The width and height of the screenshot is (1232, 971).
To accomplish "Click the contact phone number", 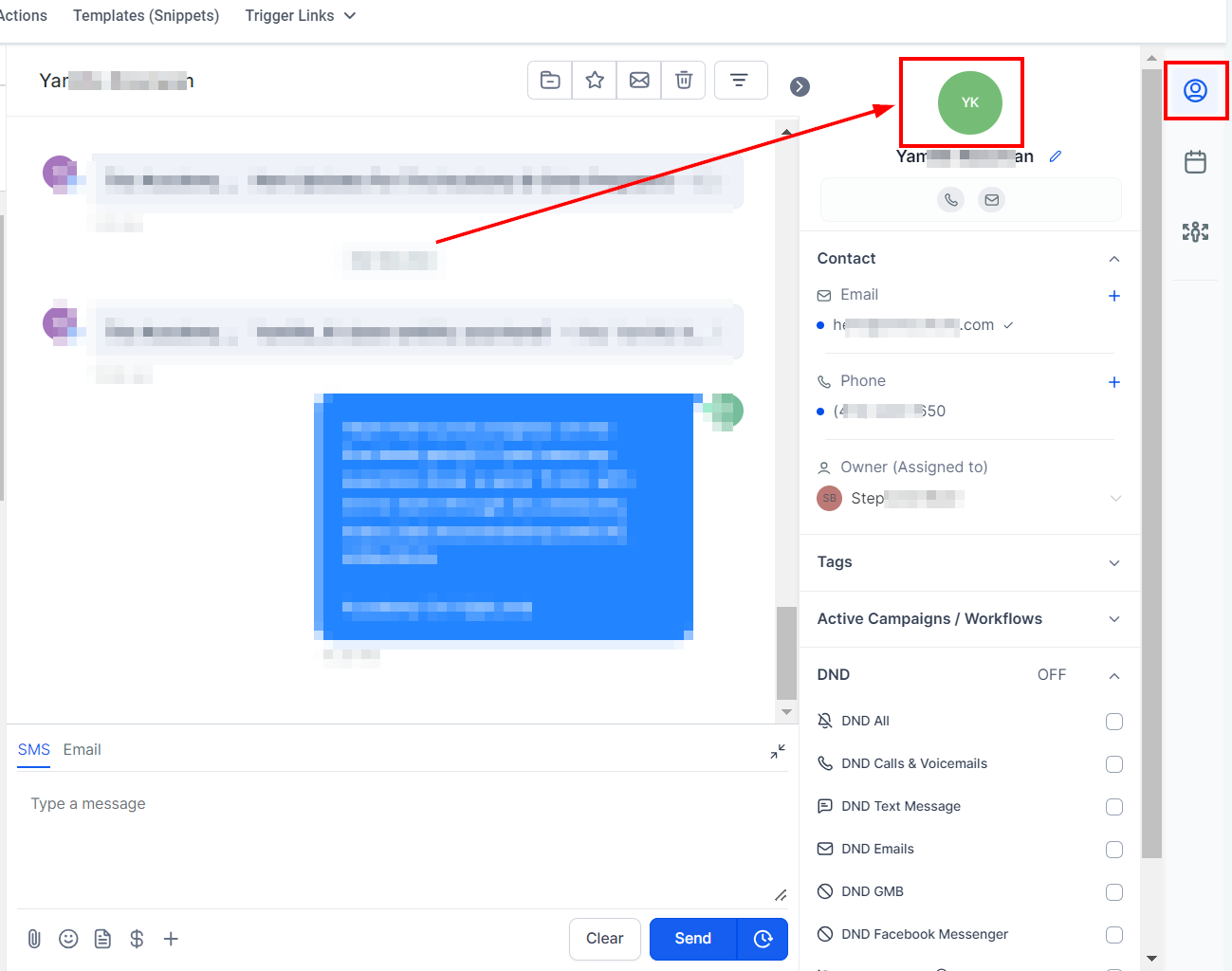I will (x=890, y=412).
